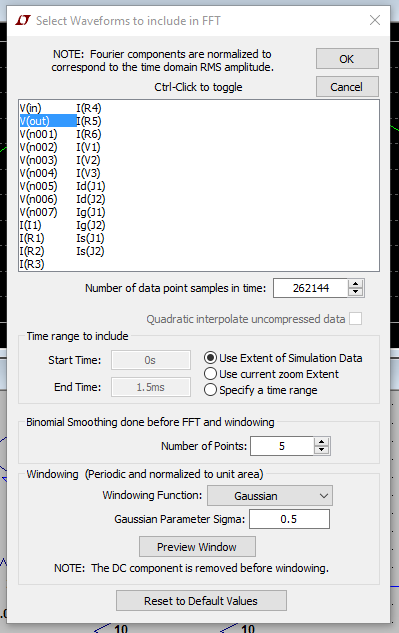Select V(n003) in waveform list

click(38, 160)
